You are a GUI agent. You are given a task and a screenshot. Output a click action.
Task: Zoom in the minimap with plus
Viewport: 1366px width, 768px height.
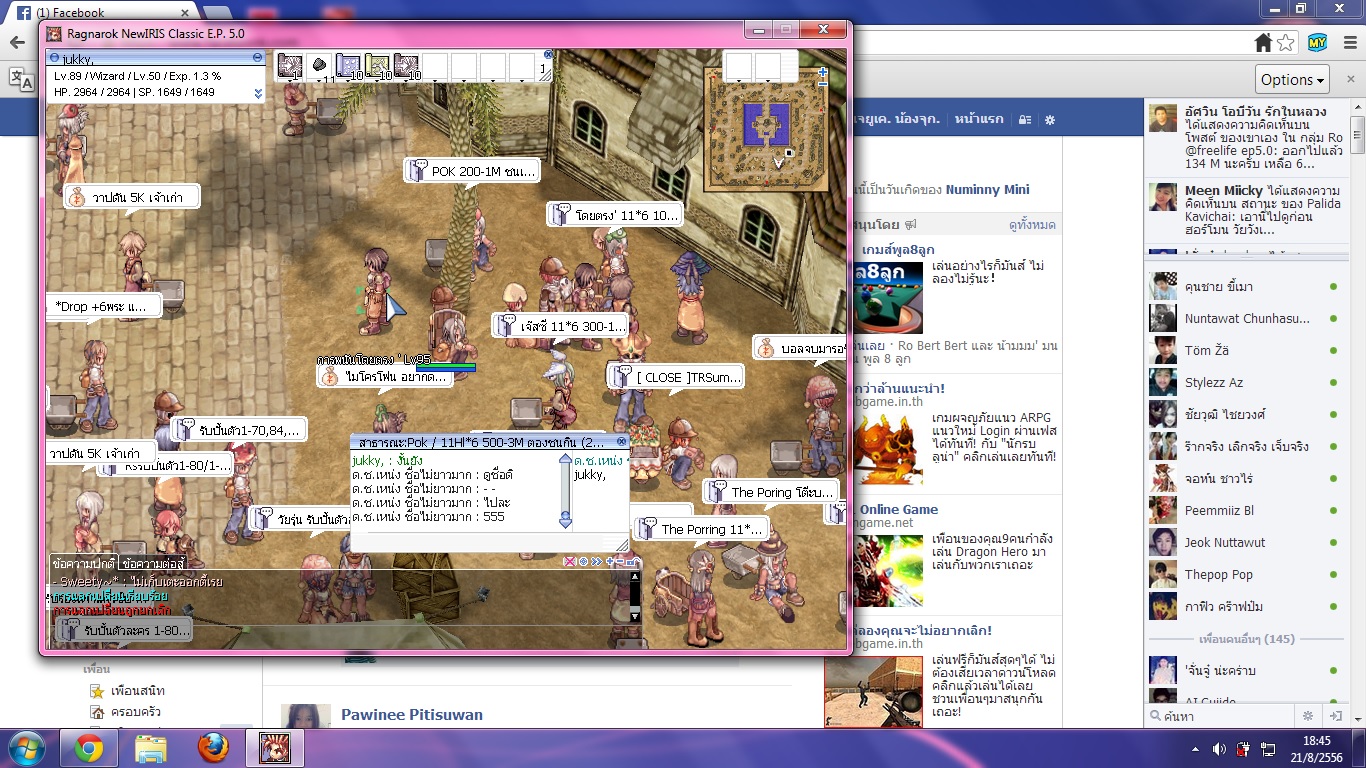click(x=823, y=72)
